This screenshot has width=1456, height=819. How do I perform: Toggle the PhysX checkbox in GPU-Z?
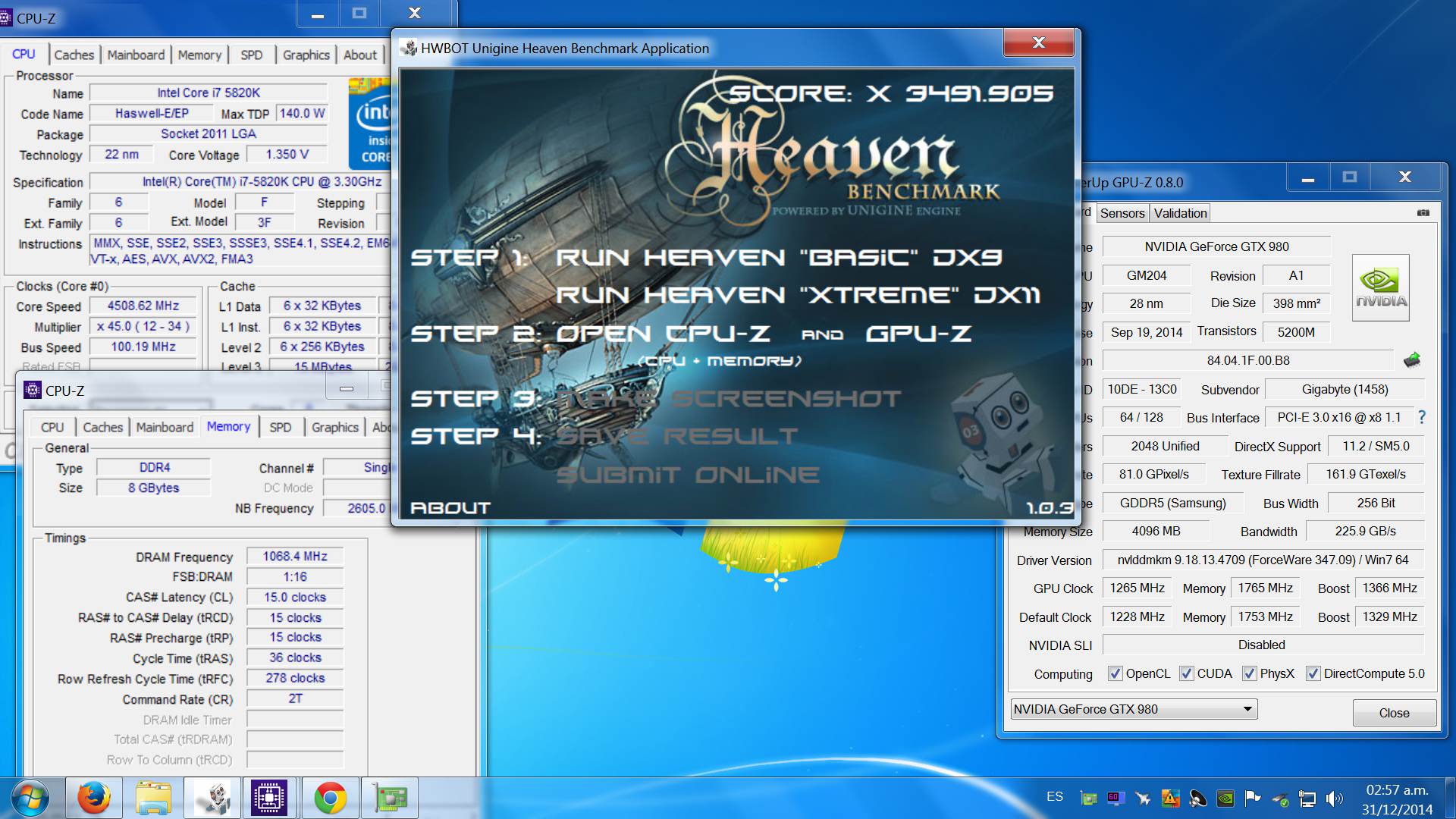click(1249, 673)
